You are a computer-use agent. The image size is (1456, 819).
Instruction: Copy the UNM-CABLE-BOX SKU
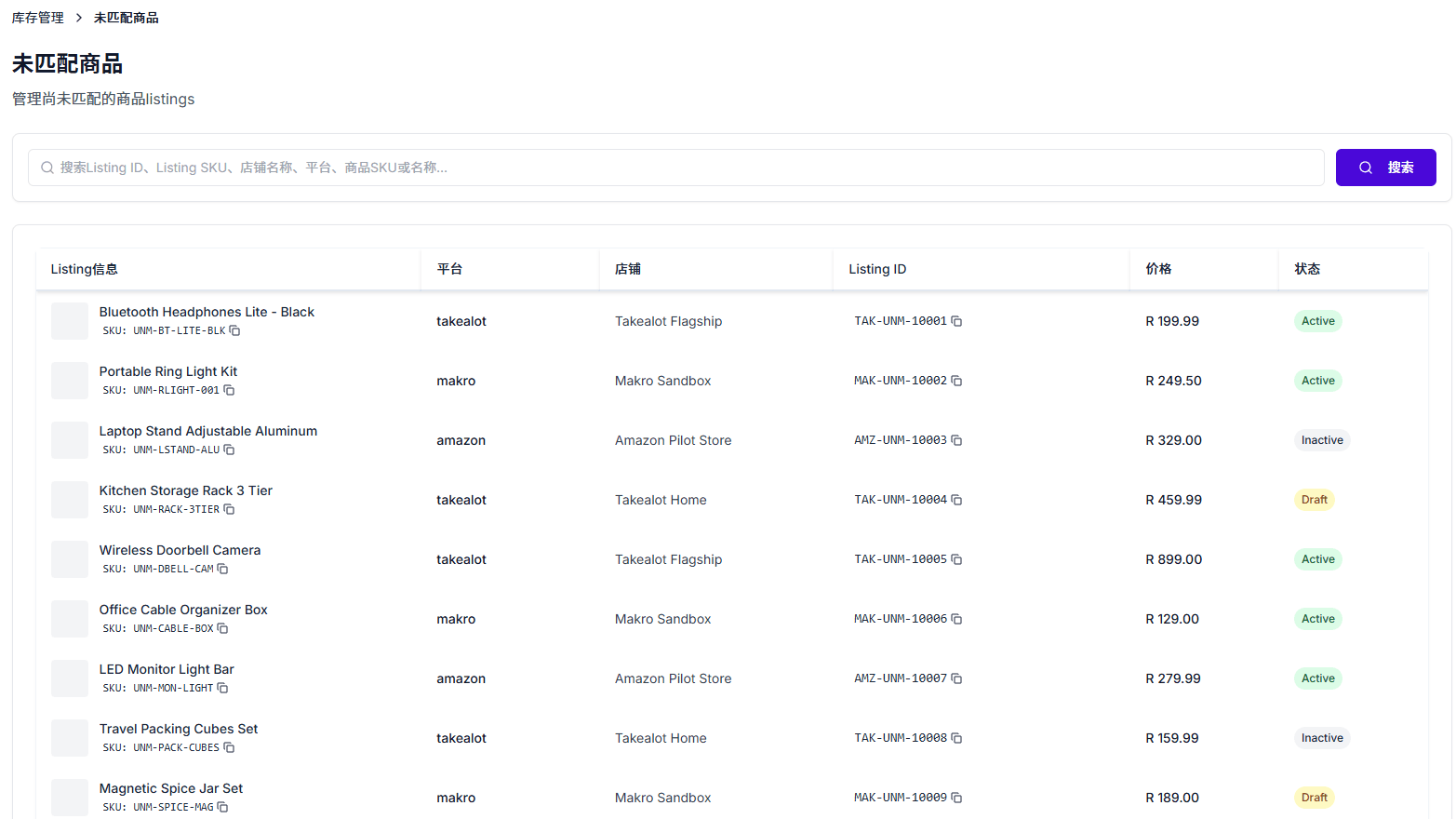point(222,629)
